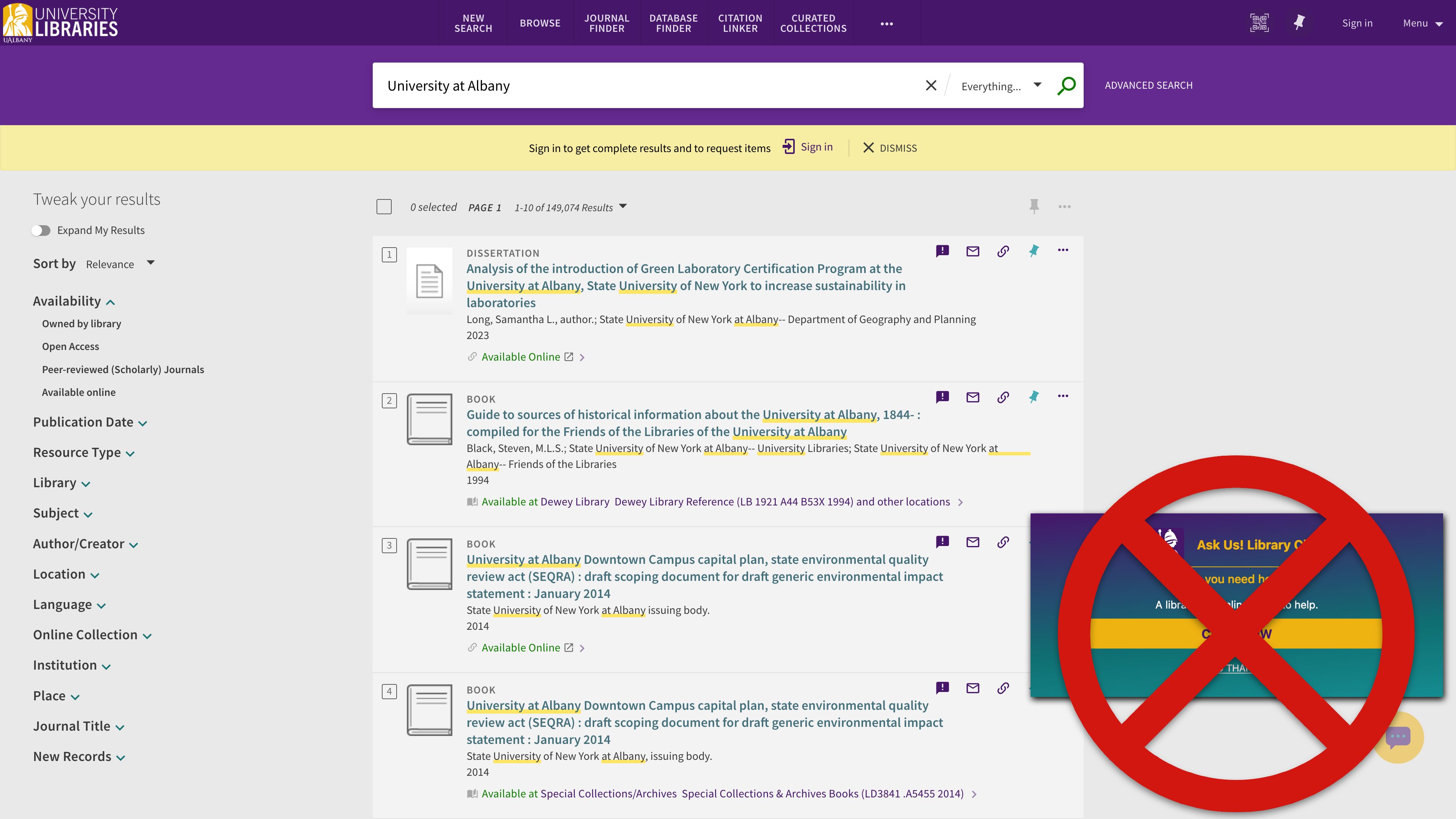
Task: Expand the Library facet
Action: click(61, 483)
